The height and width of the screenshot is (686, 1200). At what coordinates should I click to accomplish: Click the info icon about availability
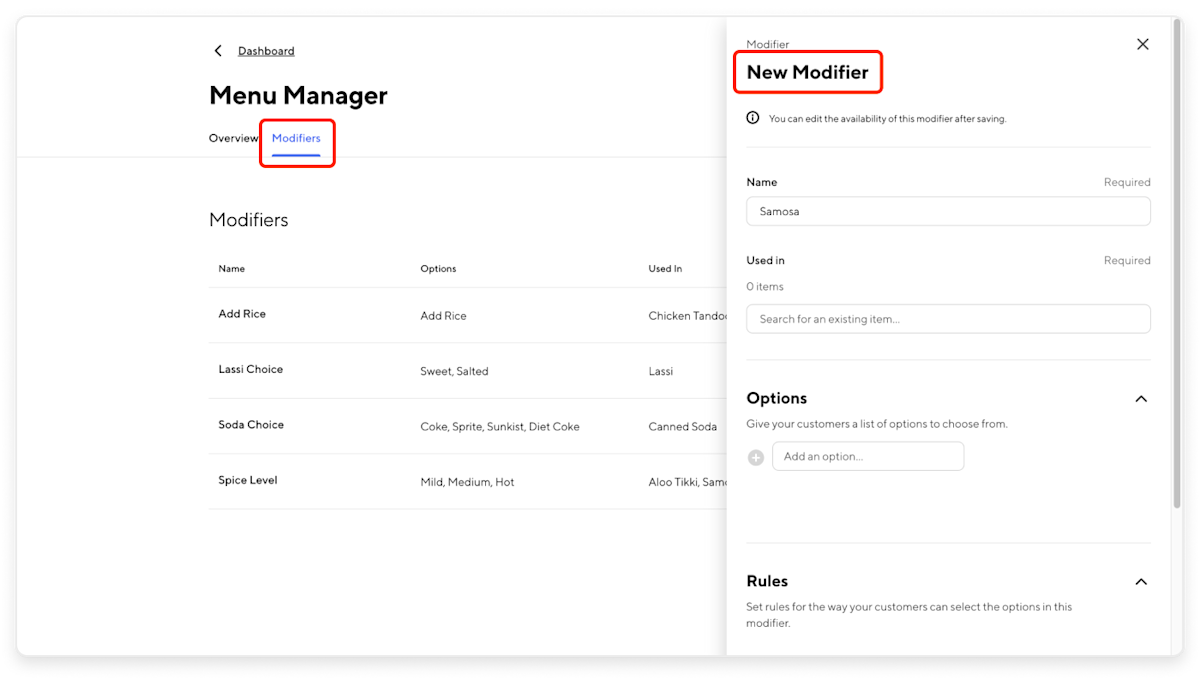pos(753,118)
